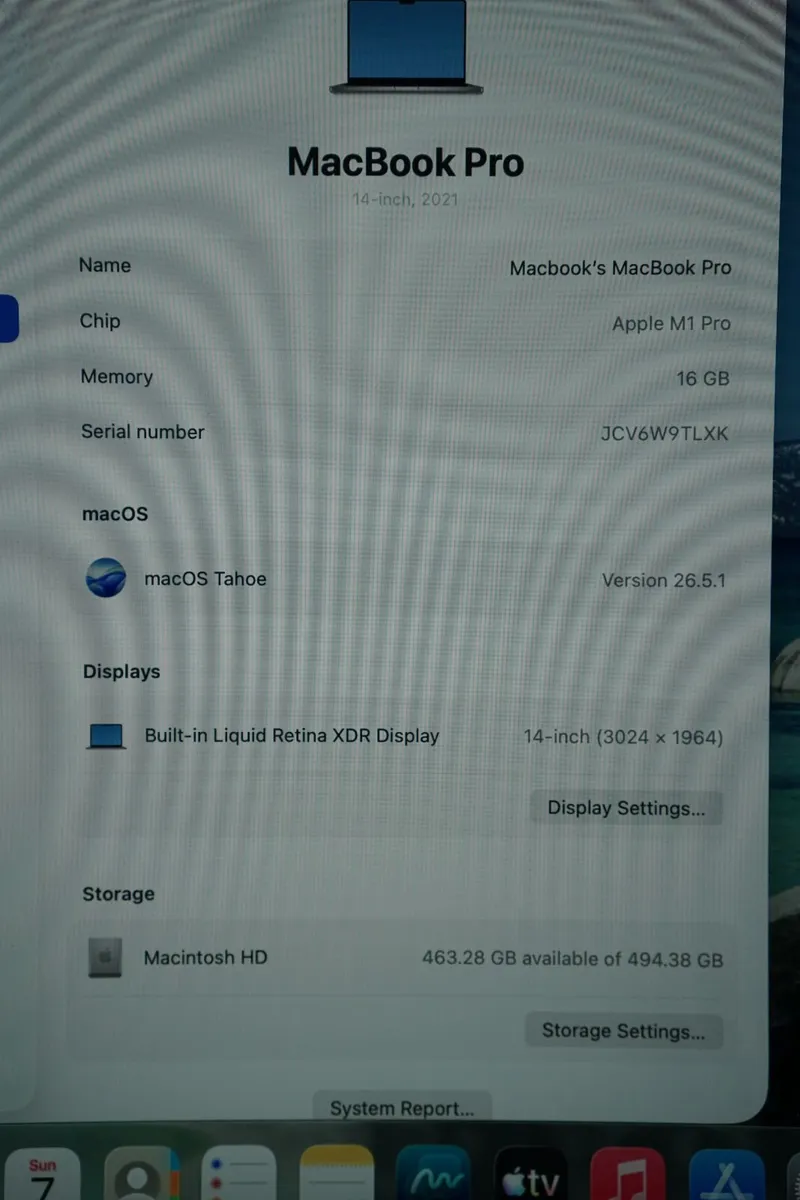800x1200 pixels.
Task: Launch the Music app from the Dock
Action: [x=628, y=1174]
